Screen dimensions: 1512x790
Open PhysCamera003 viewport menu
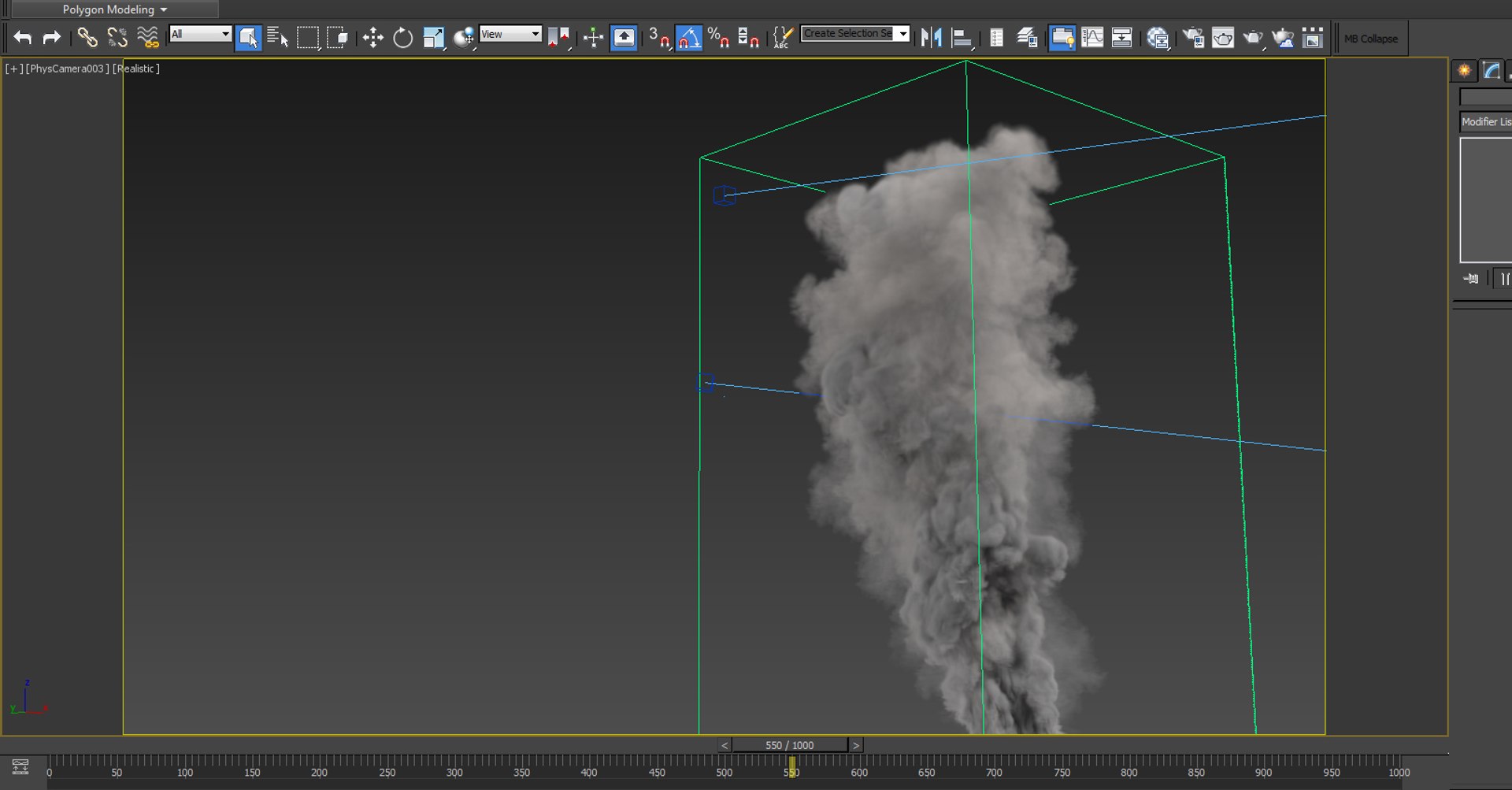67,69
